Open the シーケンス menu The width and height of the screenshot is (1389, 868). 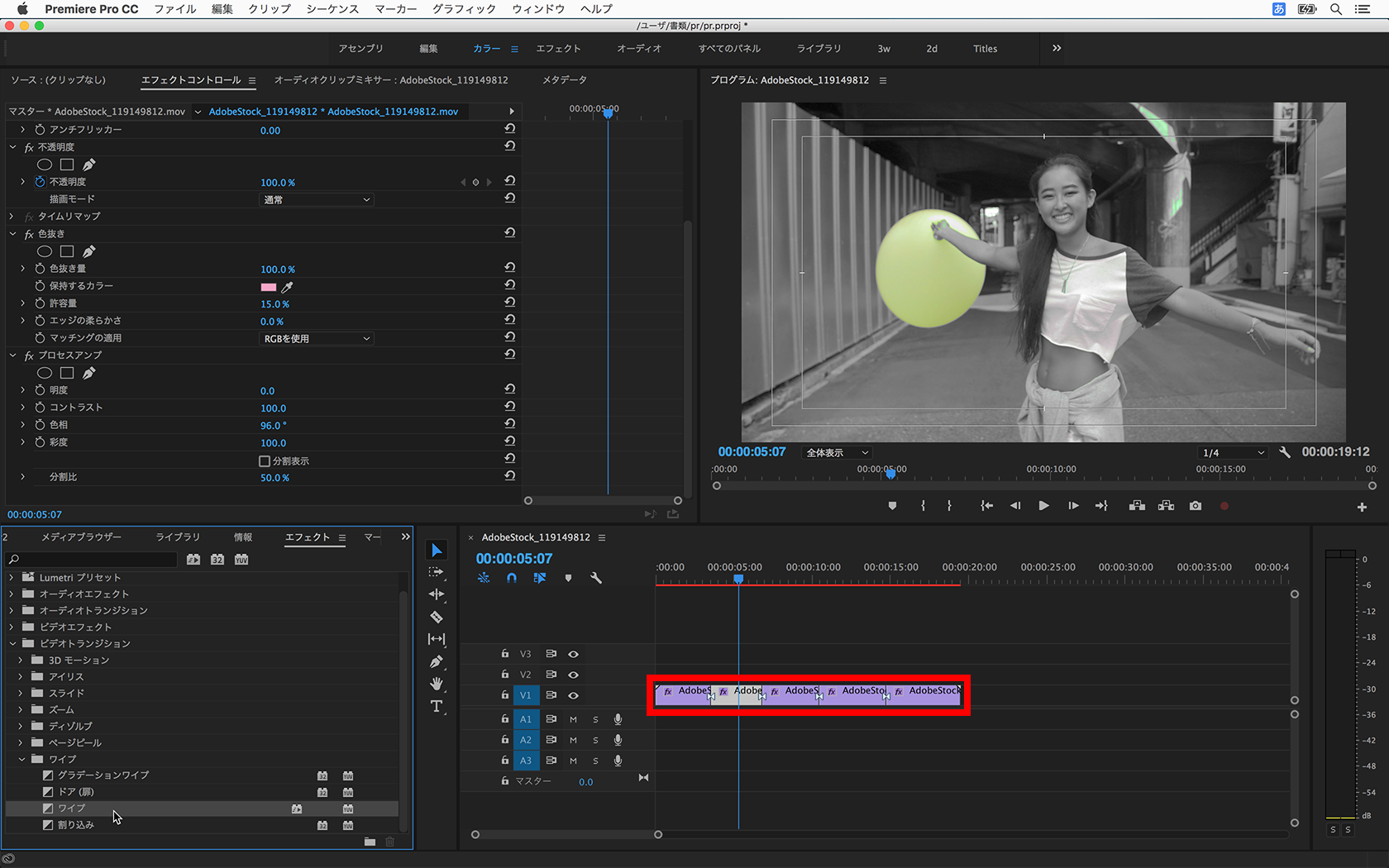(x=332, y=9)
